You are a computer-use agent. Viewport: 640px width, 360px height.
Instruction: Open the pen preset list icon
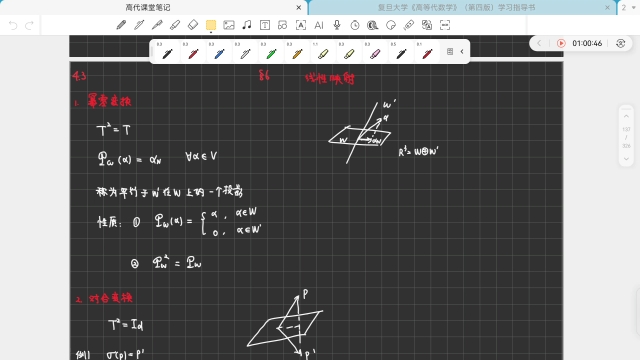coord(450,51)
